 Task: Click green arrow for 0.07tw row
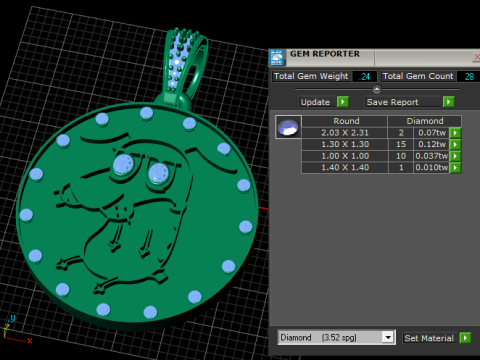click(x=455, y=133)
